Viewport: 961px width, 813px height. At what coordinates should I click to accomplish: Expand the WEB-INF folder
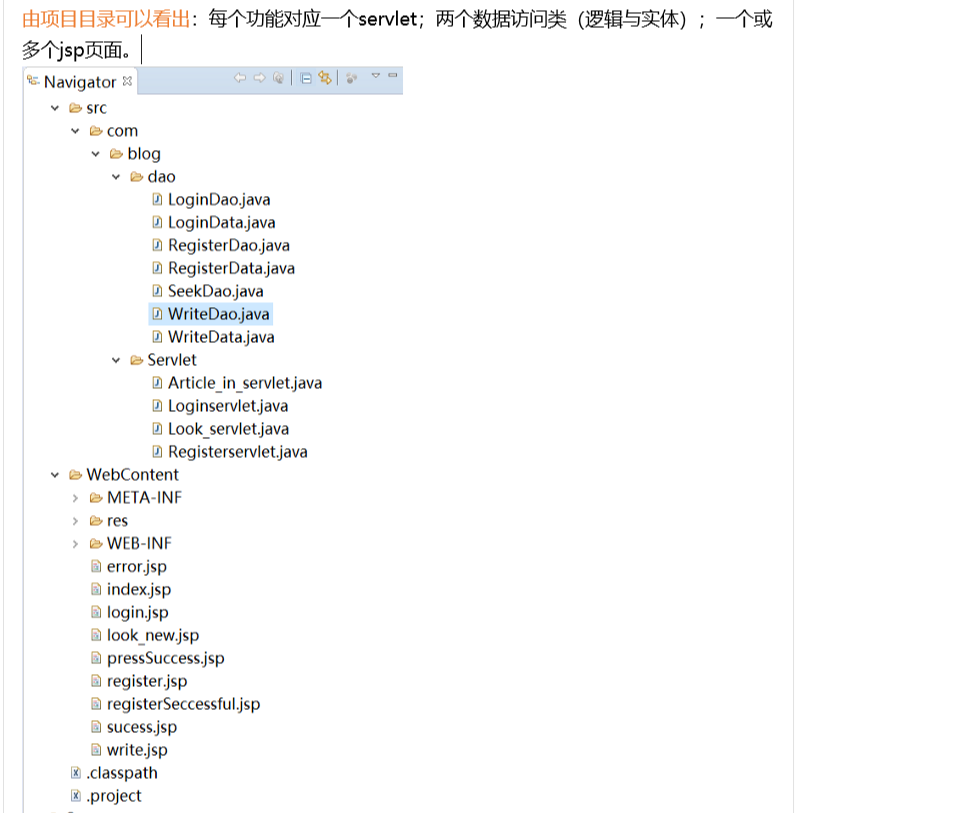click(77, 543)
